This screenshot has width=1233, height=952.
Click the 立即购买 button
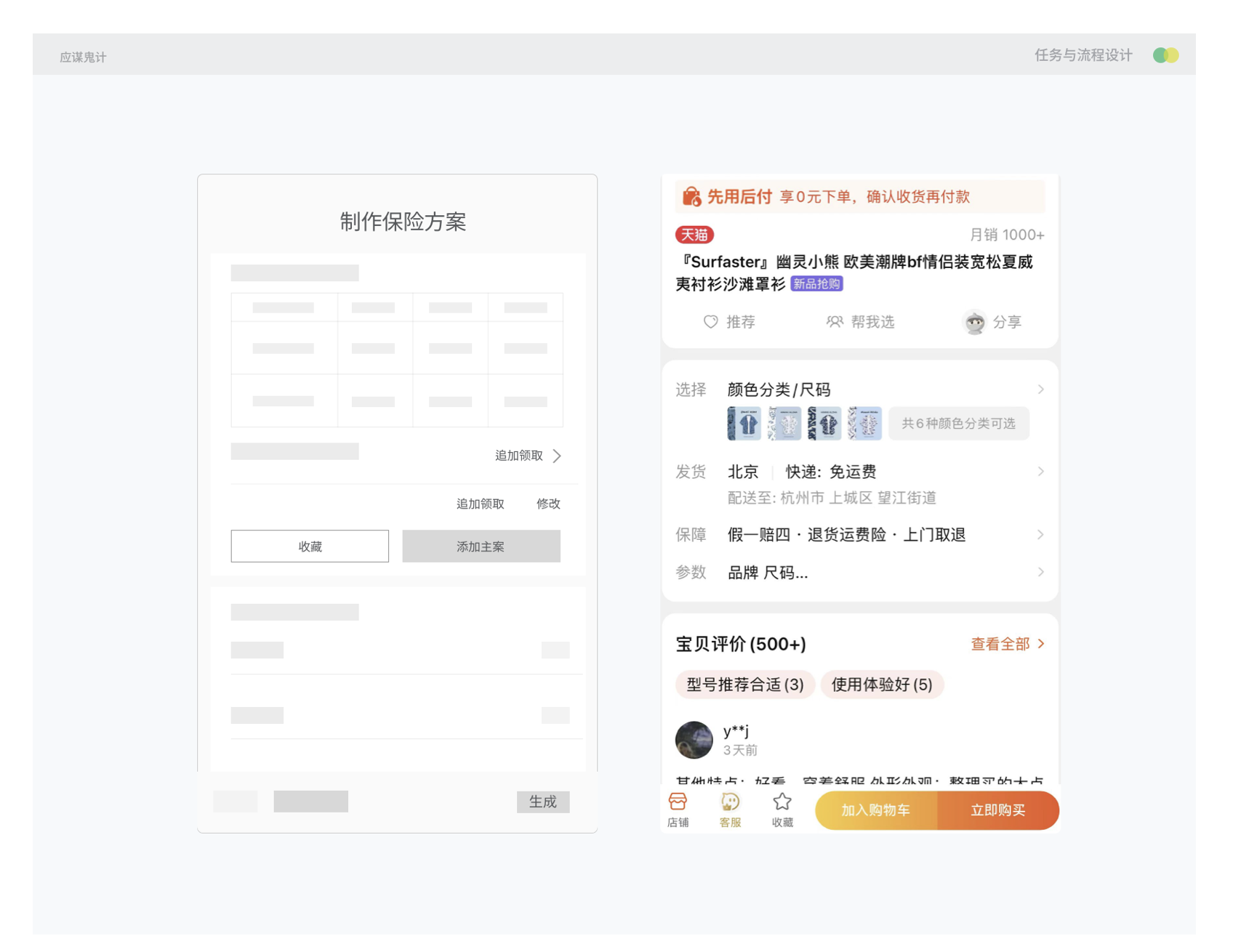pos(997,810)
